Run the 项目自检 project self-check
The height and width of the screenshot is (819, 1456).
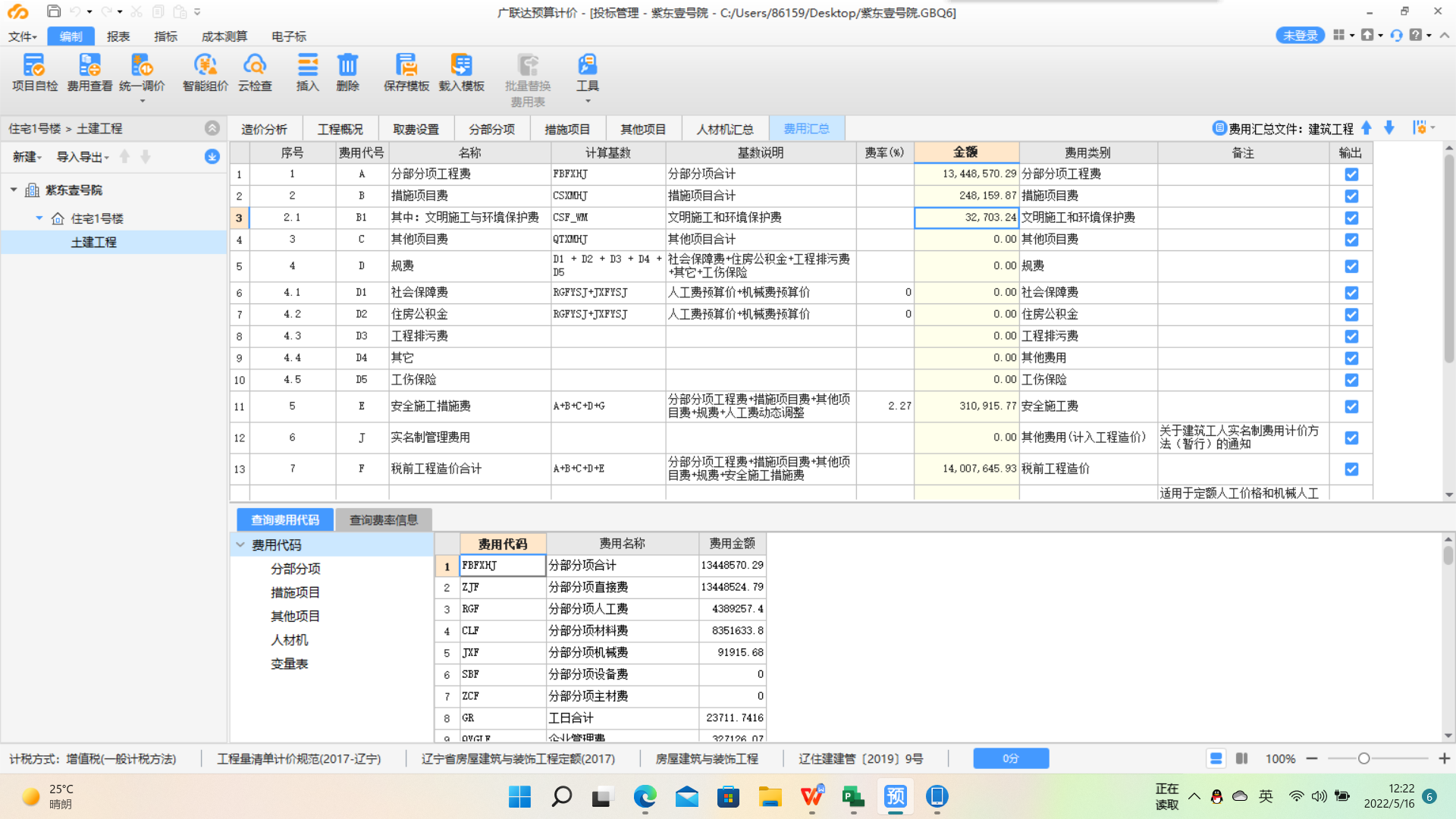click(34, 73)
